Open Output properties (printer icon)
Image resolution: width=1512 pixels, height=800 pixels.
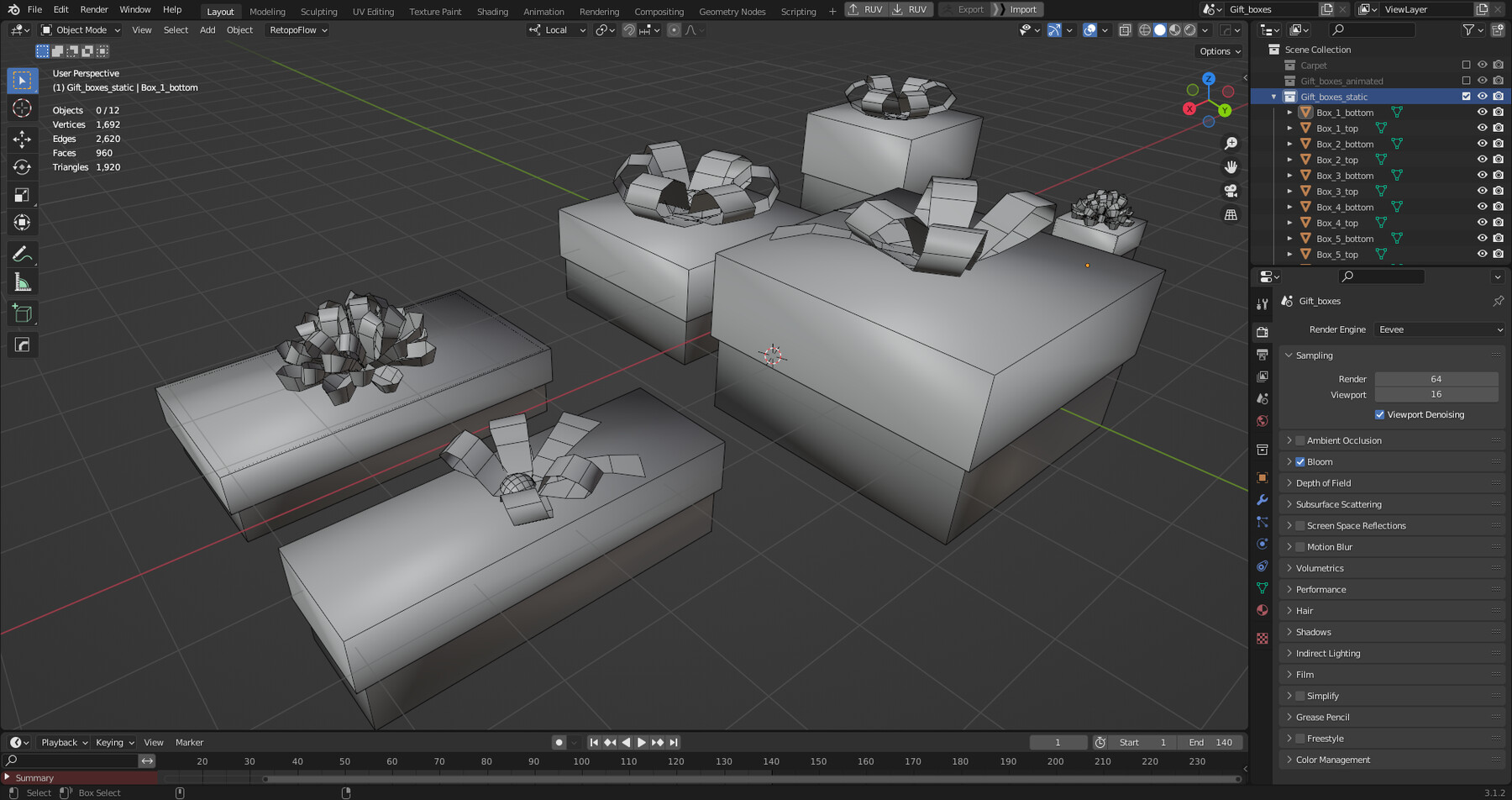pos(1263,354)
